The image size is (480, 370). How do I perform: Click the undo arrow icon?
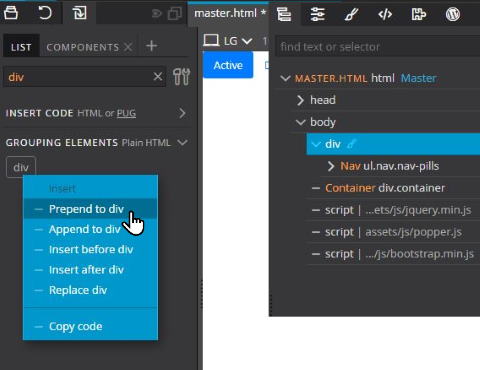point(45,13)
